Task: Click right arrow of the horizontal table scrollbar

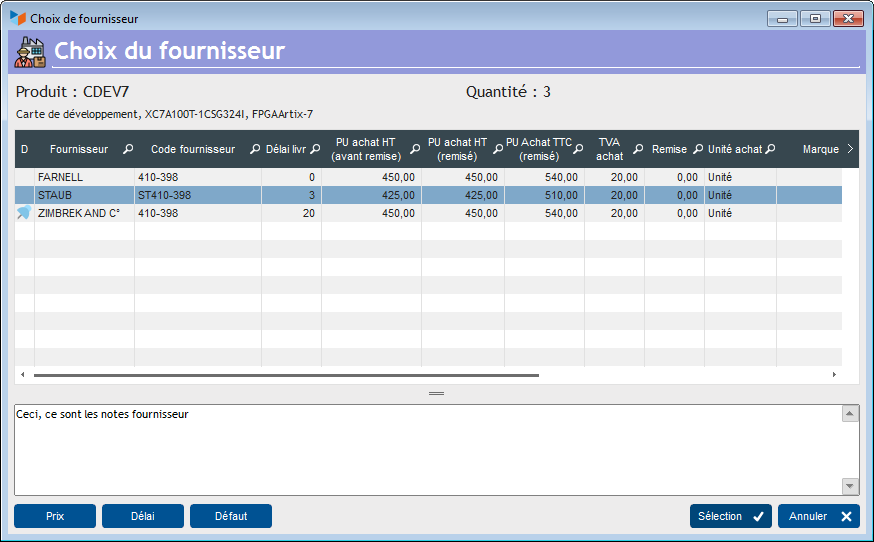Action: pos(834,375)
